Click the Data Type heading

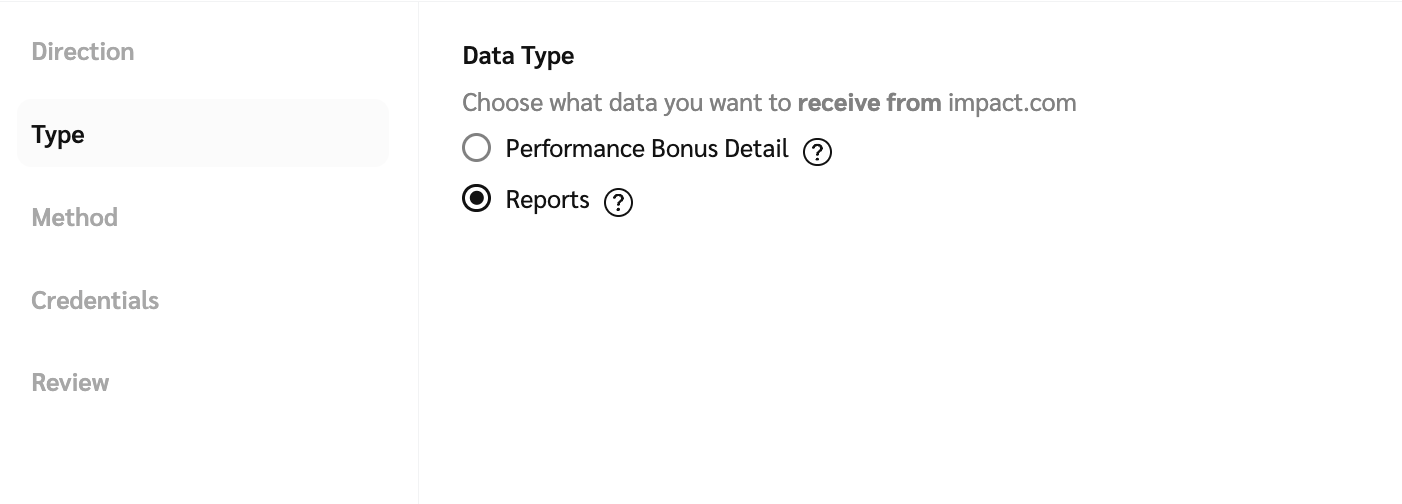click(518, 56)
